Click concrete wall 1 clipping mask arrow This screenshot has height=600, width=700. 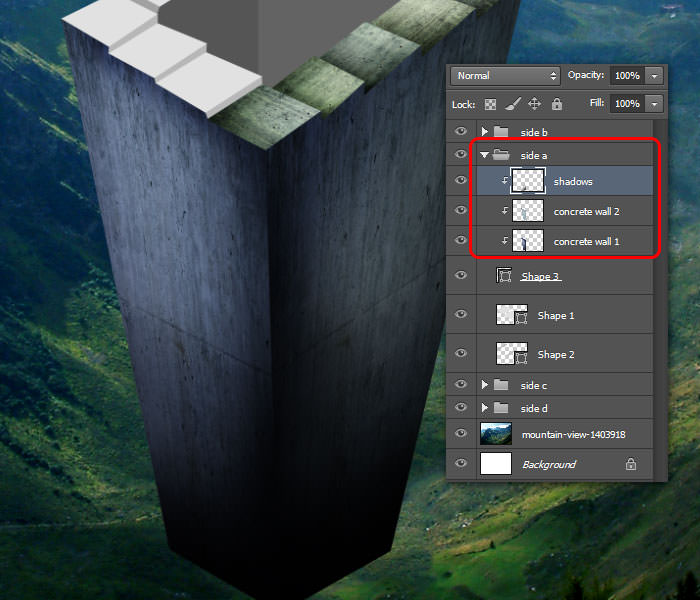504,240
